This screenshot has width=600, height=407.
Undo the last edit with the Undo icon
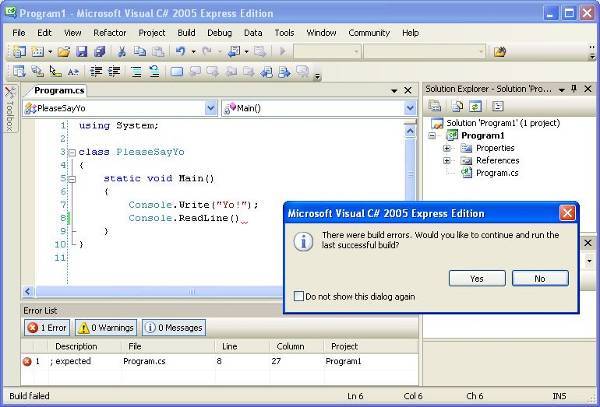180,51
